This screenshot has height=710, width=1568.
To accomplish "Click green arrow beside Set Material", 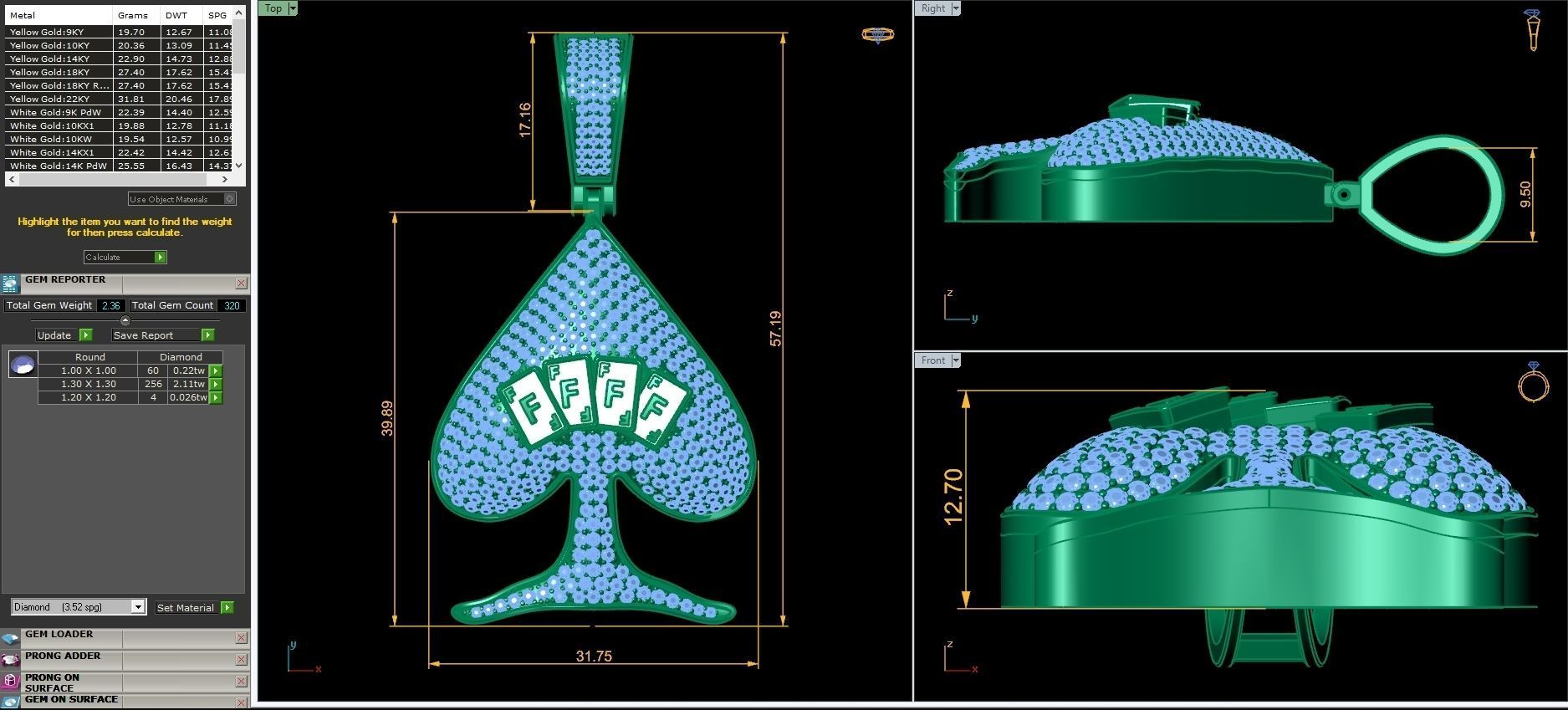I will [227, 607].
